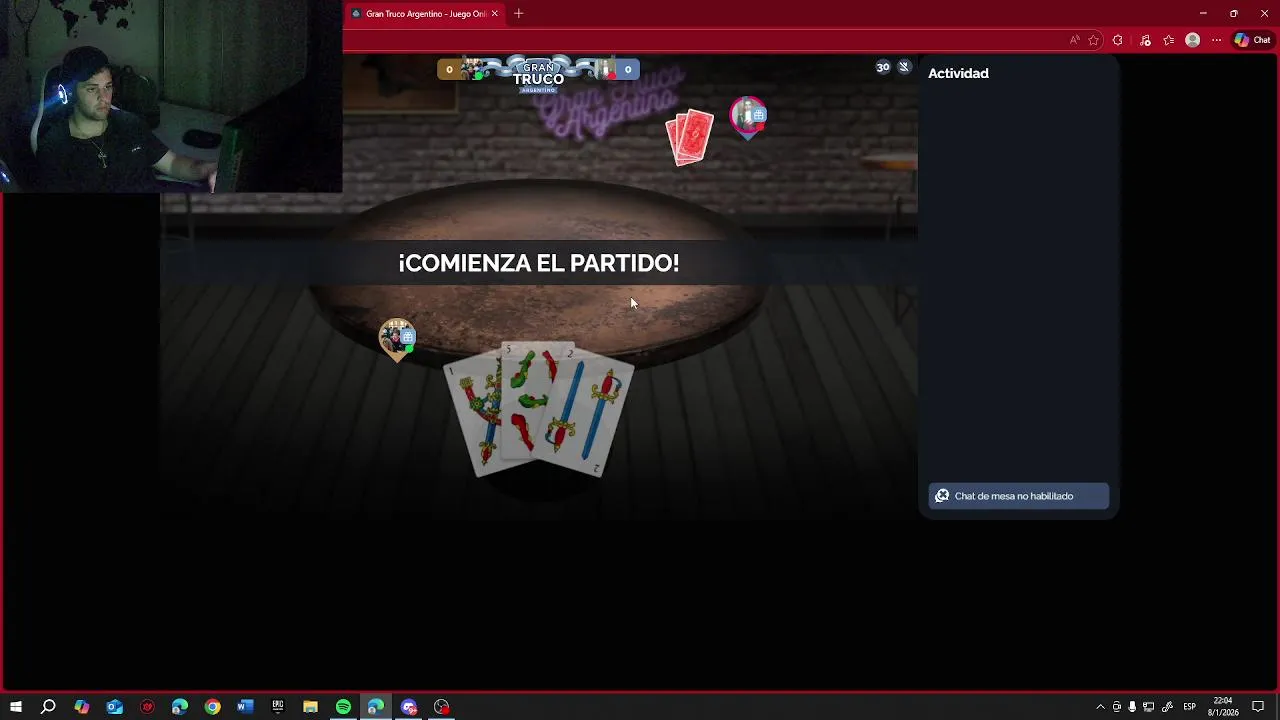The image size is (1280, 720).
Task: Open Epic Games Launcher from the taskbar
Action: (x=278, y=707)
